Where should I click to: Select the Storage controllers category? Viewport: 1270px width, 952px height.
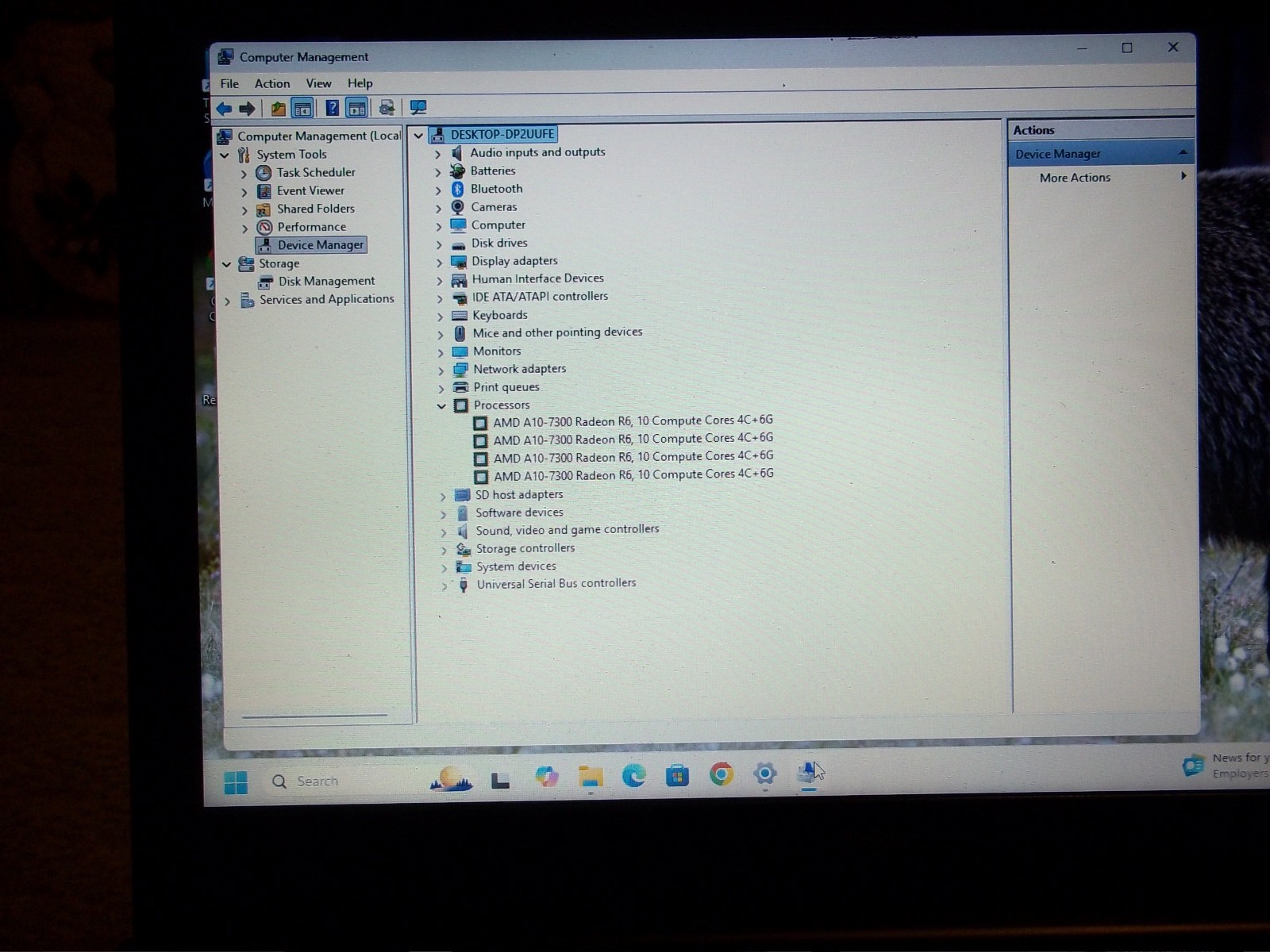(x=525, y=549)
